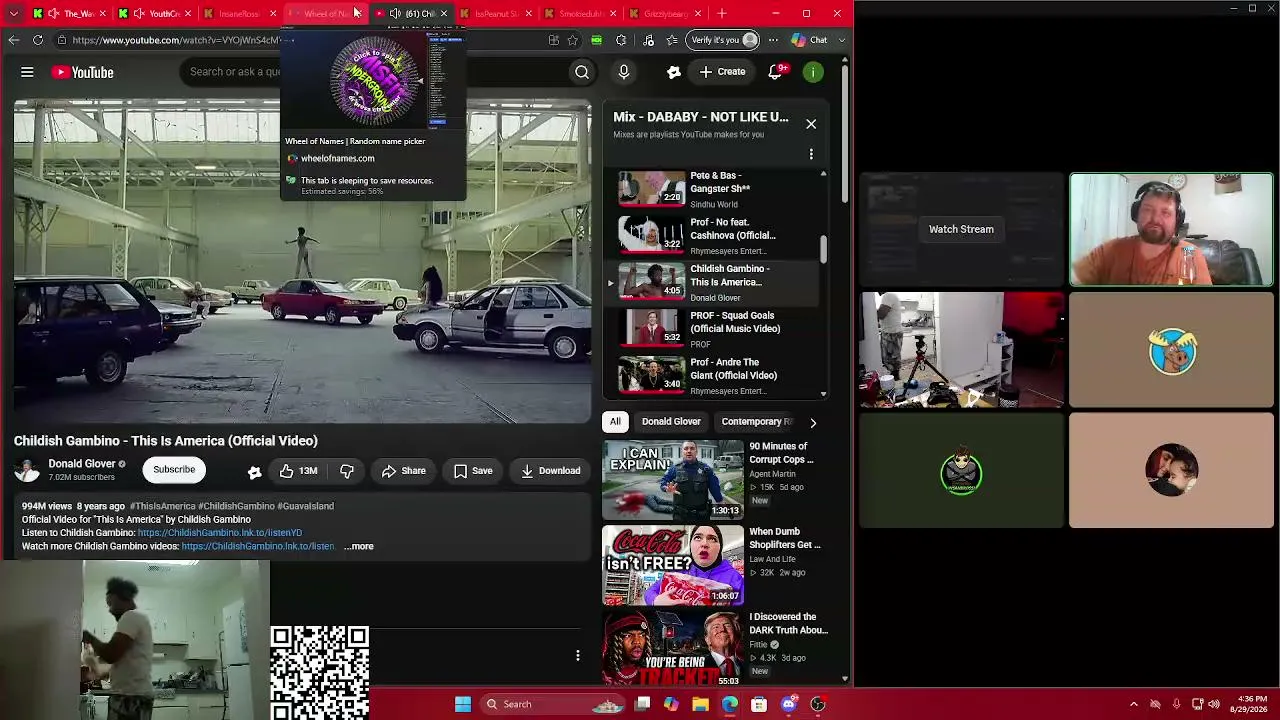1280x720 pixels.
Task: Go to the YouTube home logo
Action: (83, 72)
